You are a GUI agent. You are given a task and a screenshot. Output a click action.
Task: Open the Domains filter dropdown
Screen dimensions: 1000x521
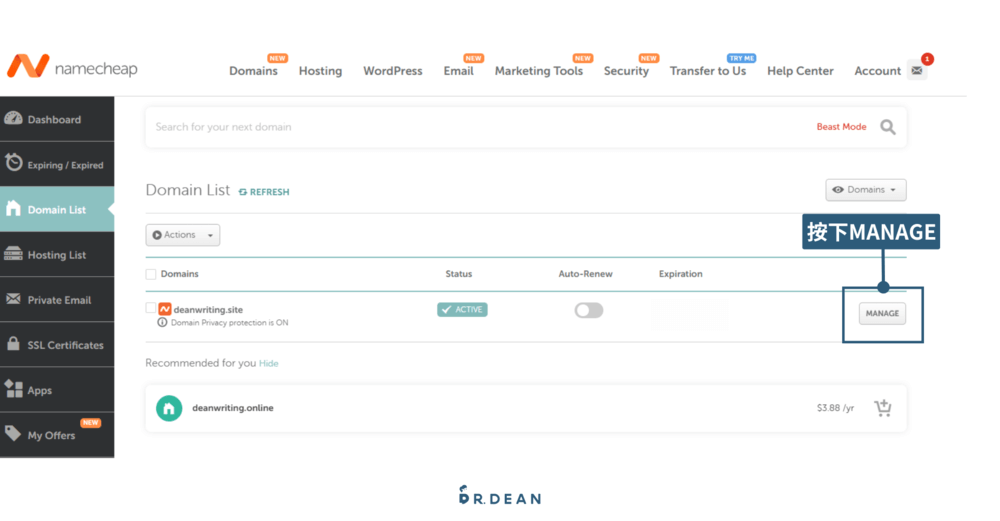point(865,190)
